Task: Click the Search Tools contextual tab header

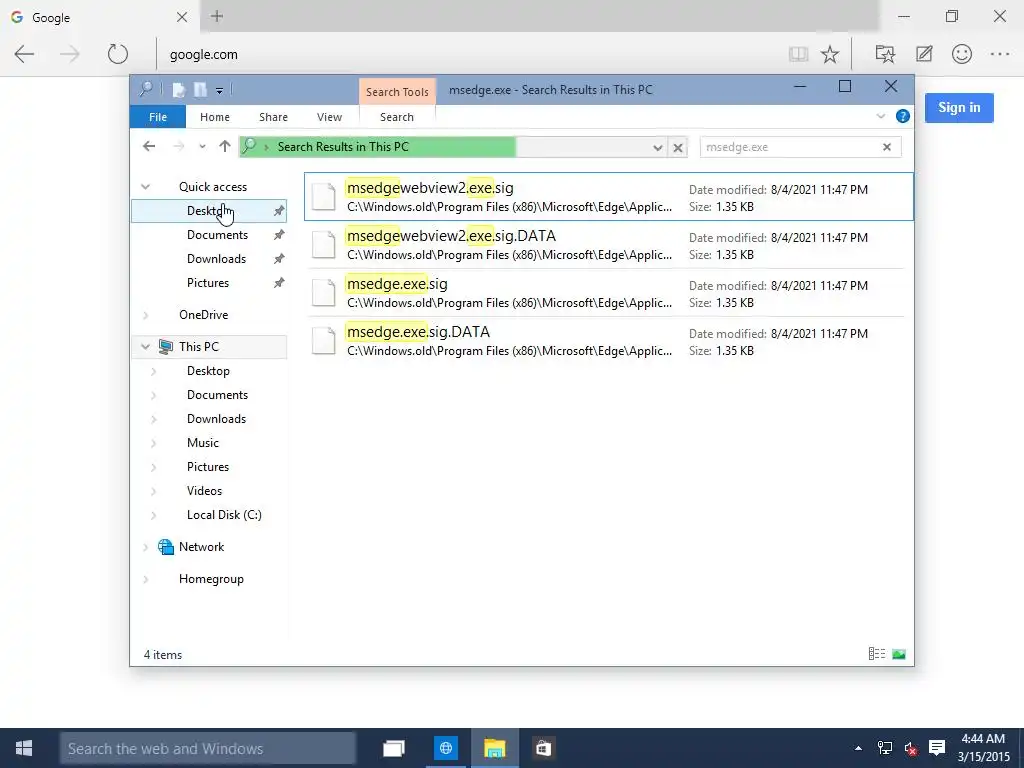Action: point(397,91)
